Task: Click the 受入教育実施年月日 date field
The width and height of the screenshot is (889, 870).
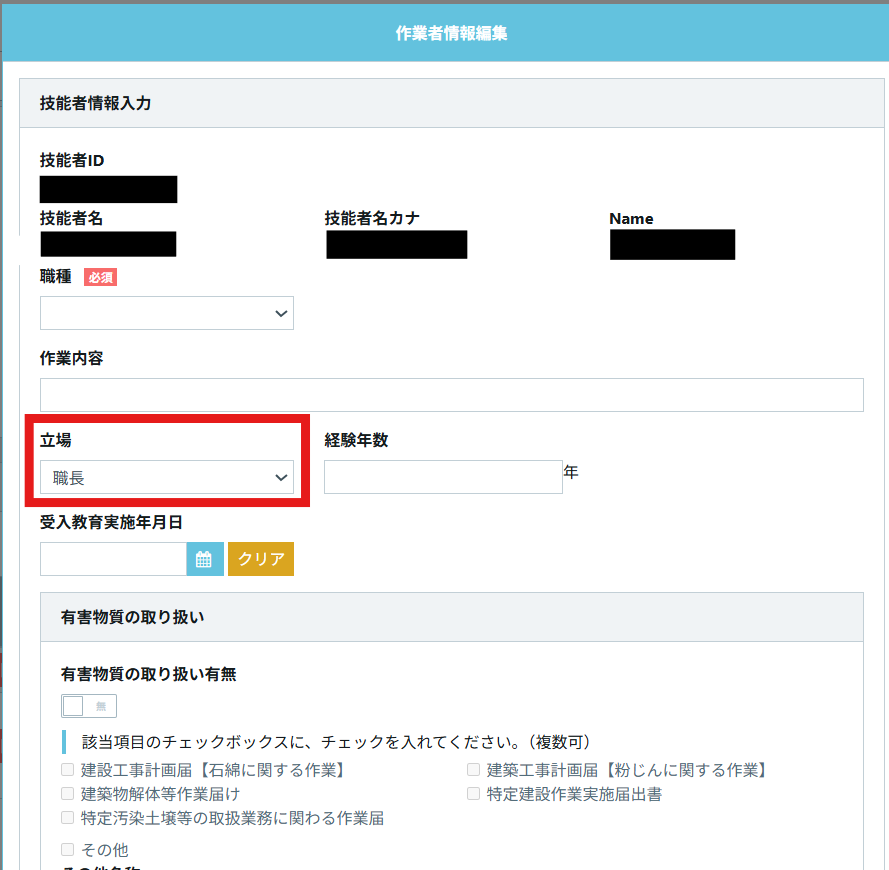Action: tap(113, 559)
